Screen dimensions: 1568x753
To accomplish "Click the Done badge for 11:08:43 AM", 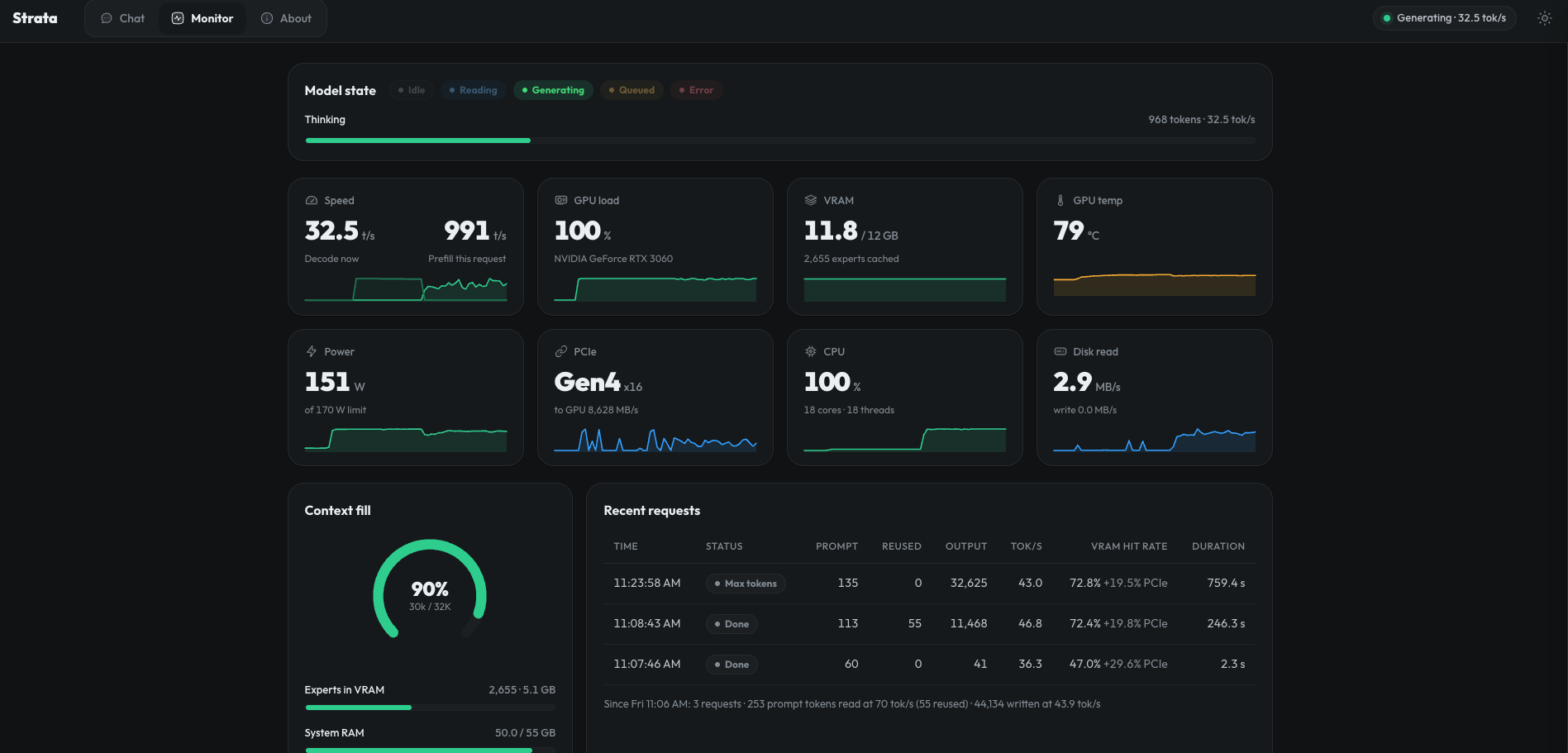I will click(732, 624).
